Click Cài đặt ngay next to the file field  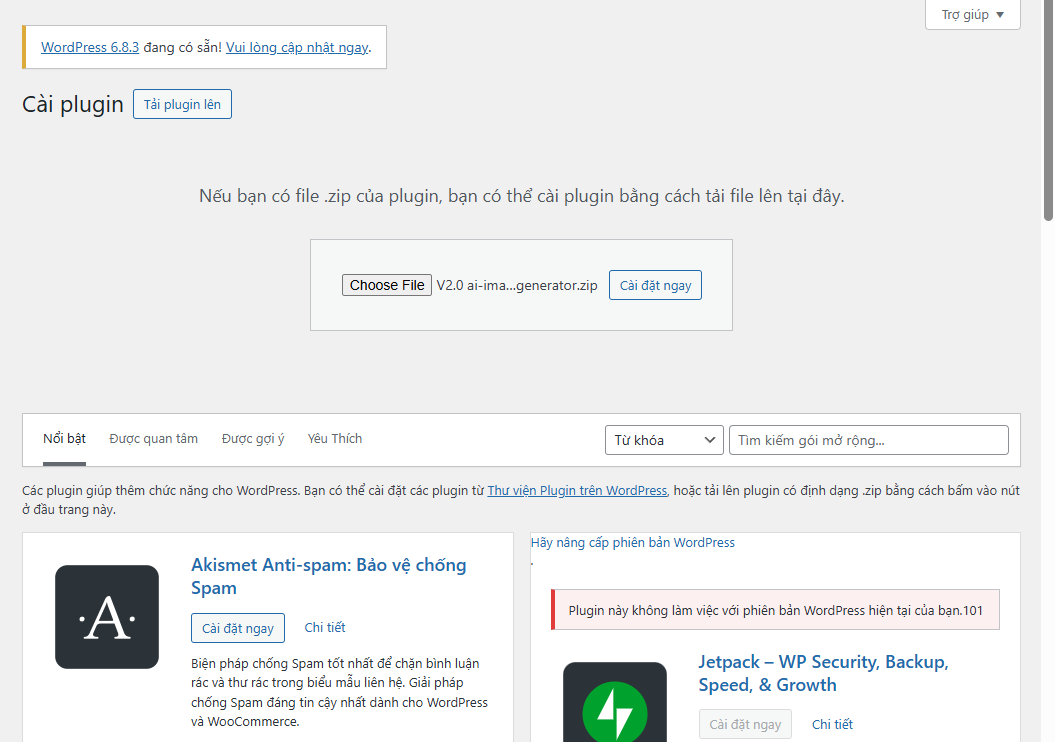point(655,284)
